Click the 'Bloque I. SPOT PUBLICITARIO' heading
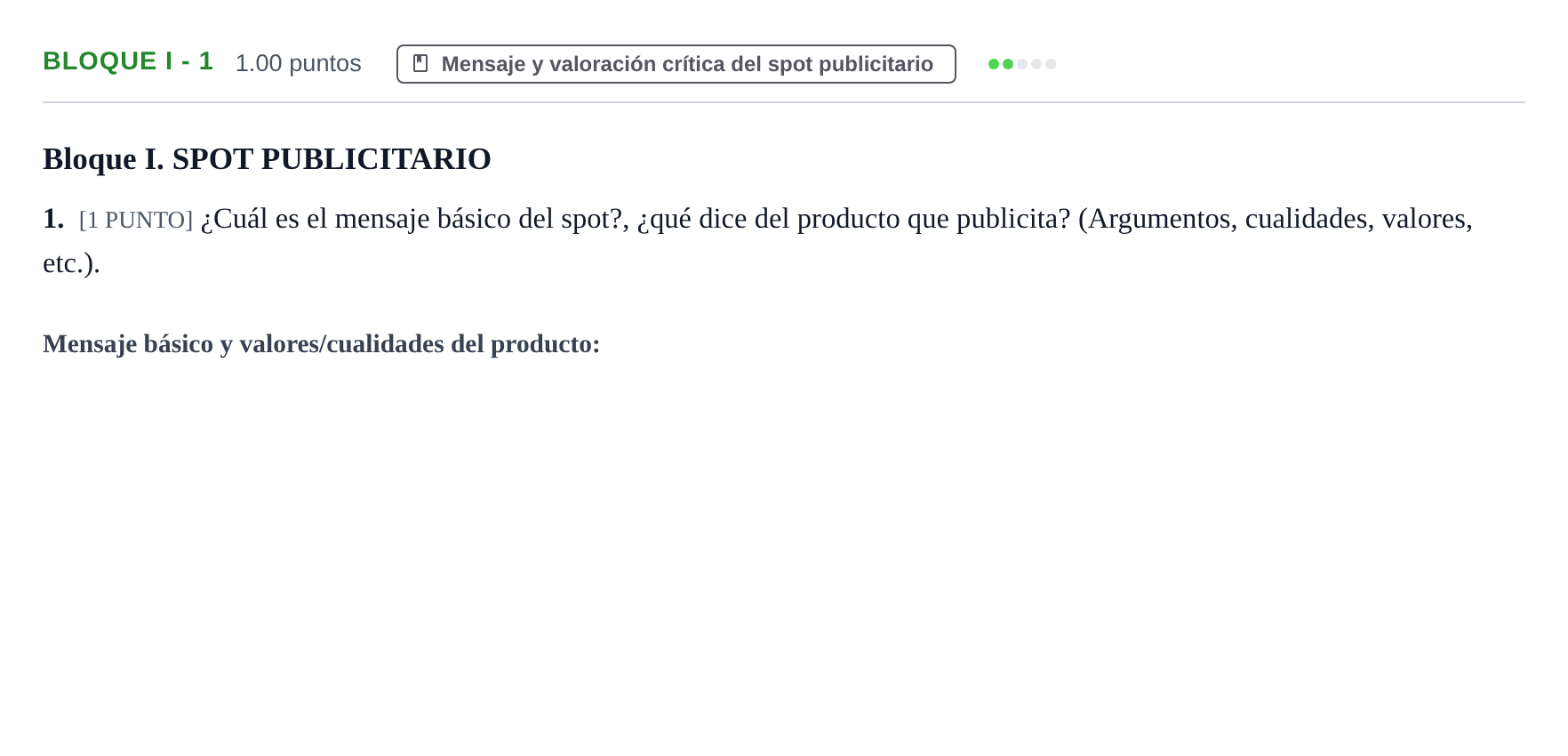This screenshot has height=756, width=1568. 267,158
